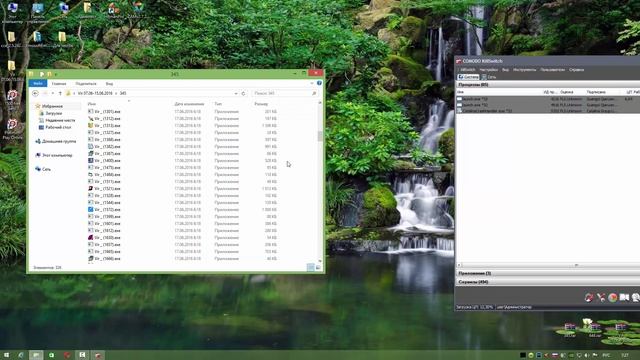640x360 pixels.
Task: Sort KillSwitch processes by Подписано column
Action: [596, 92]
